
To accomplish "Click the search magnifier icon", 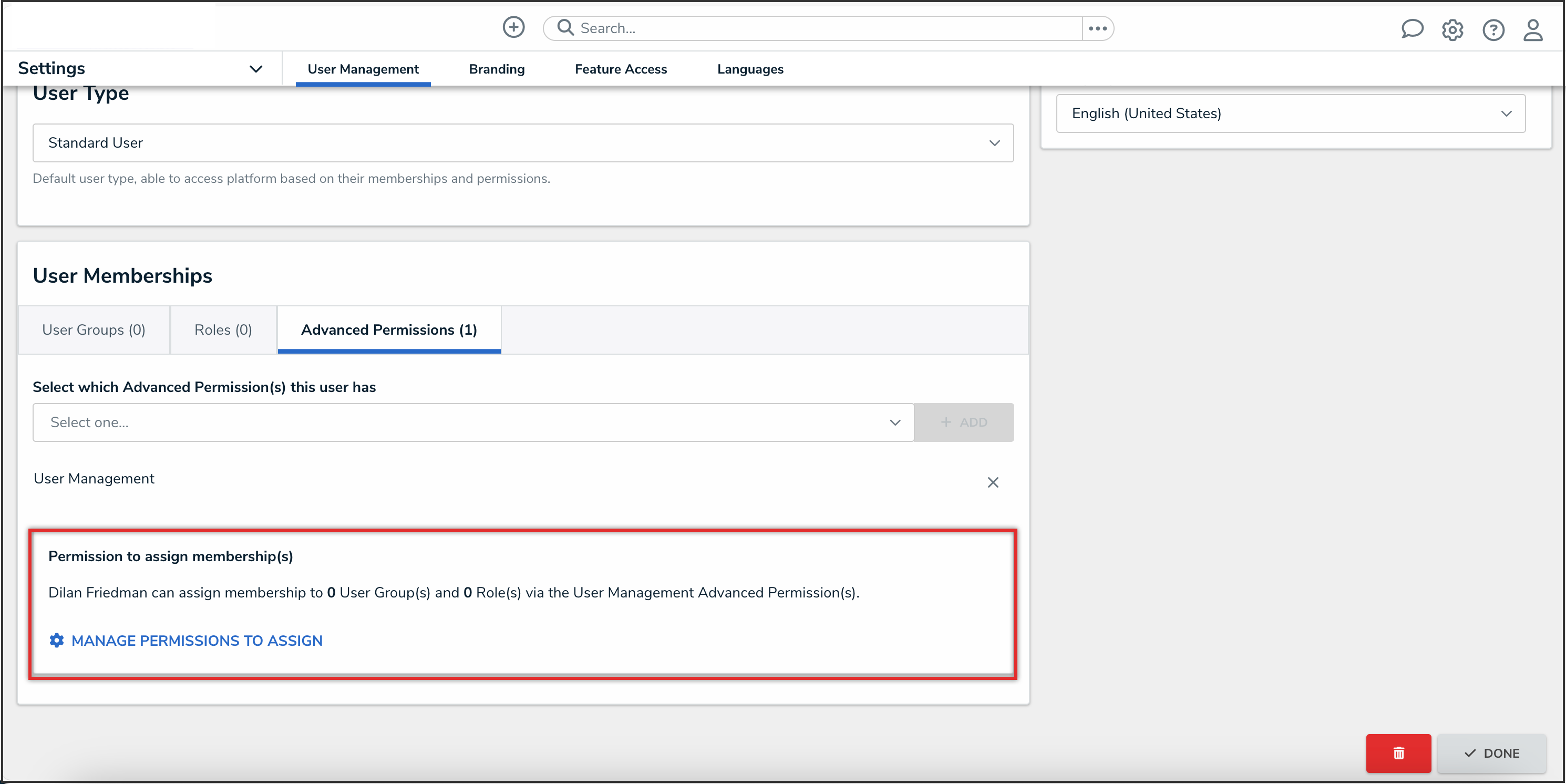I will 565,28.
